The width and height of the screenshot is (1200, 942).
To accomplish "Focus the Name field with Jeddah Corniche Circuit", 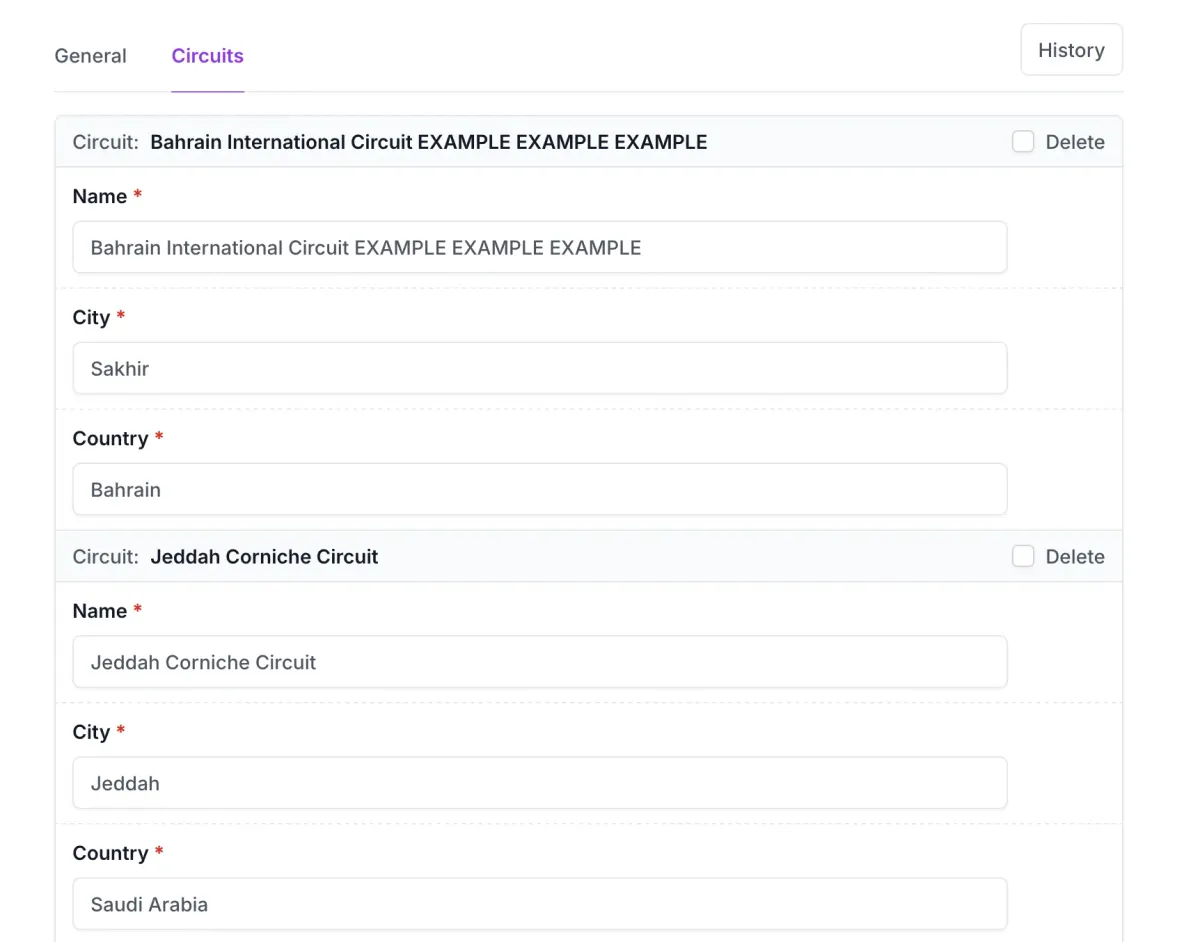I will pyautogui.click(x=540, y=662).
